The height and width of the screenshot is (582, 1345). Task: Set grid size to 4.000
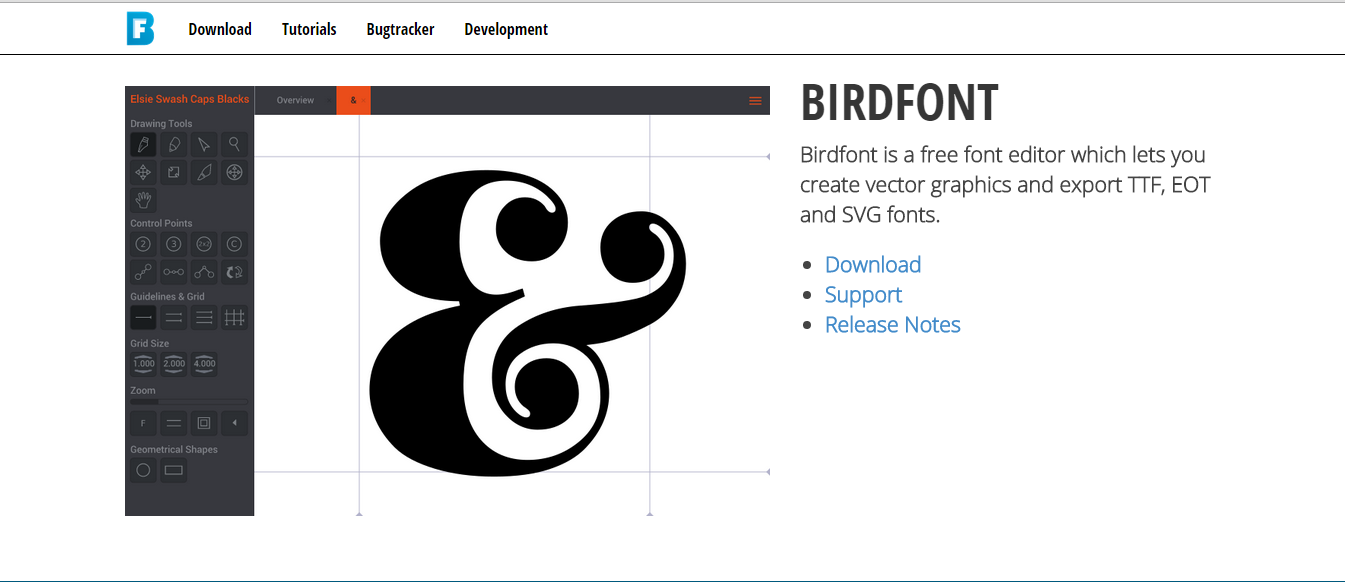pos(204,364)
